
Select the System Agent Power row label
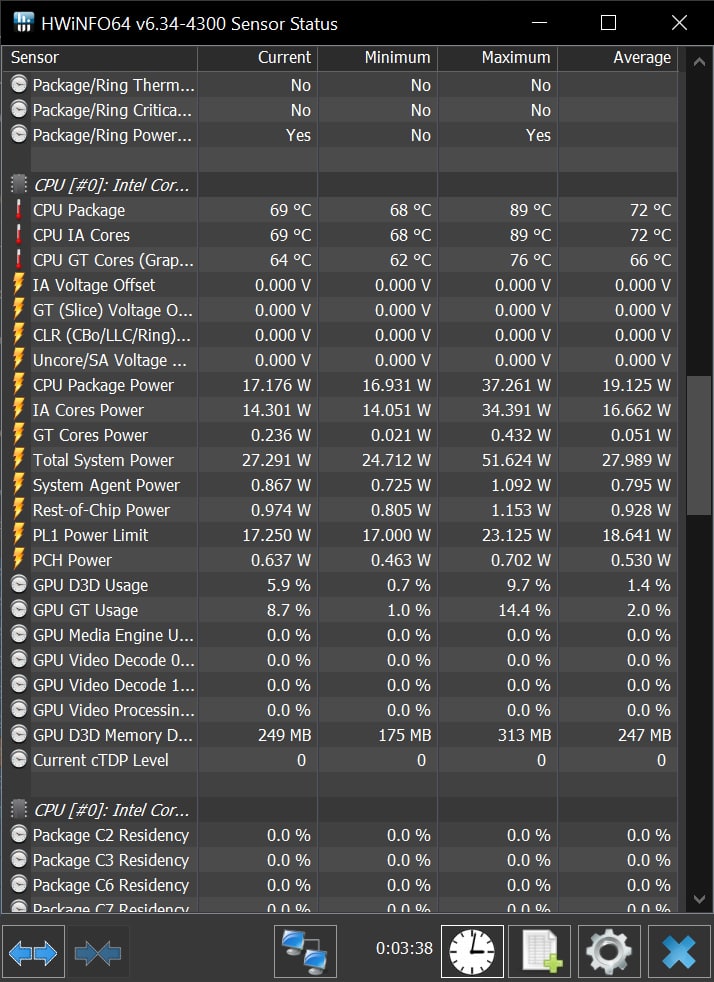click(106, 485)
